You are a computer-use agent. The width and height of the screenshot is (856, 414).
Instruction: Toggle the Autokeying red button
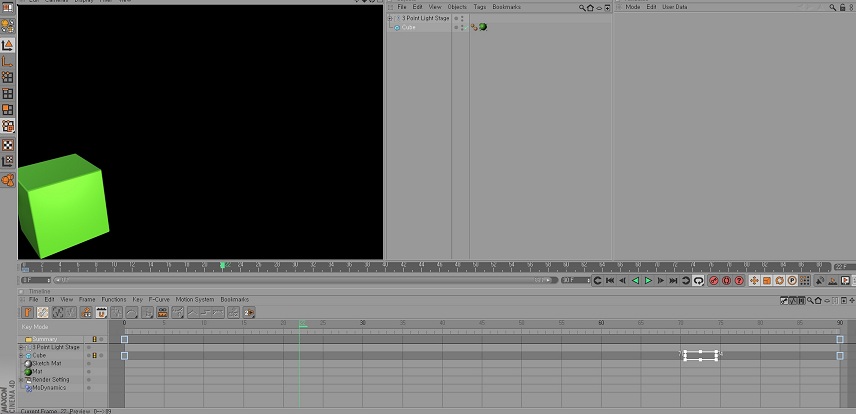[x=727, y=281]
